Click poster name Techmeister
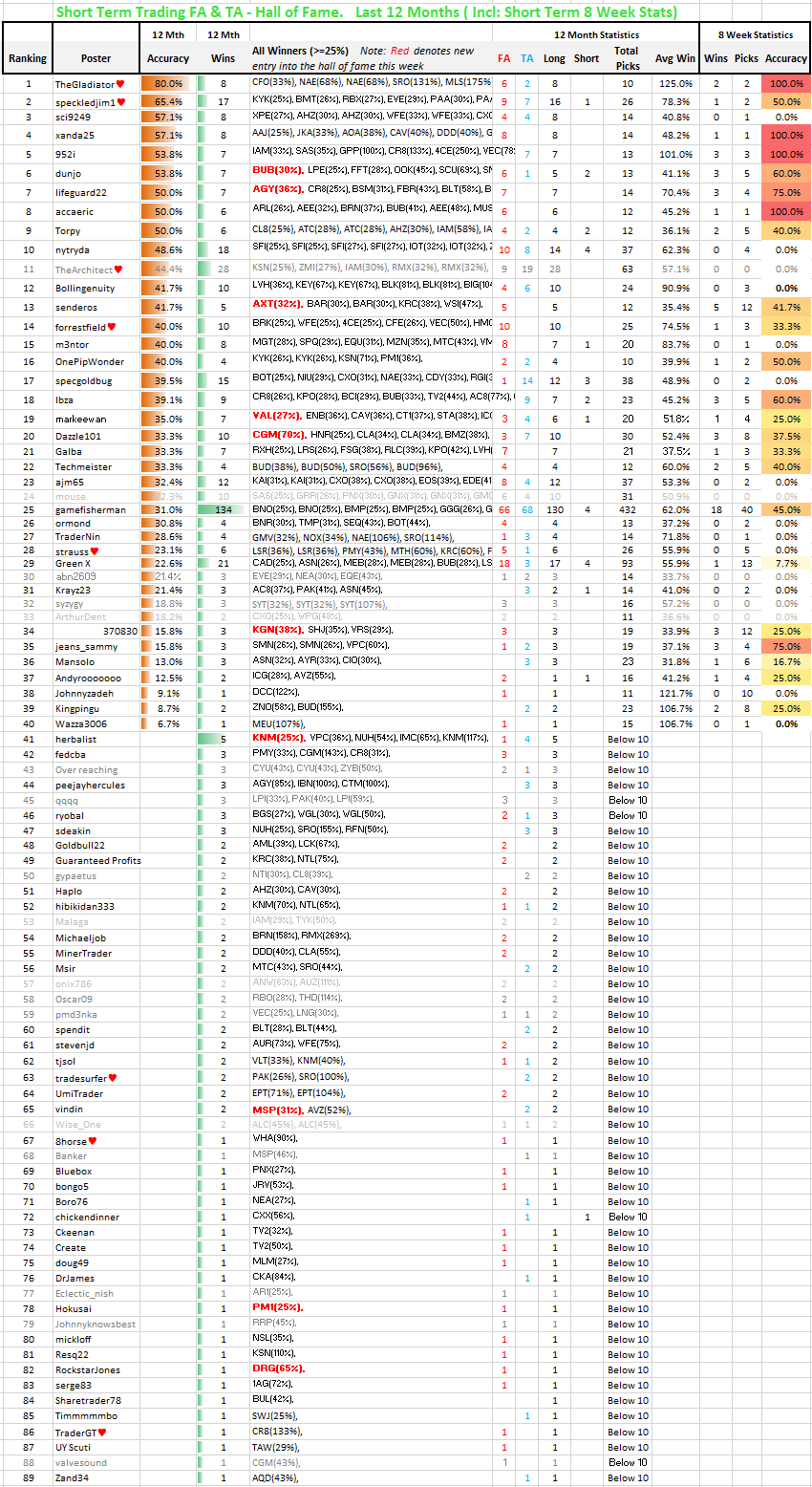This screenshot has width=812, height=1487. 82,466
